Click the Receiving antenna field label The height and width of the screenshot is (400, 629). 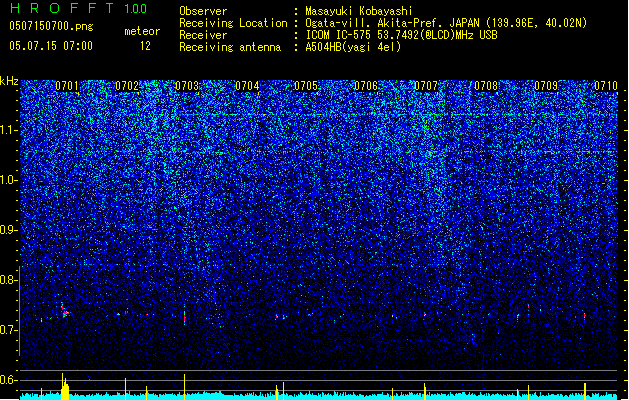pos(230,47)
